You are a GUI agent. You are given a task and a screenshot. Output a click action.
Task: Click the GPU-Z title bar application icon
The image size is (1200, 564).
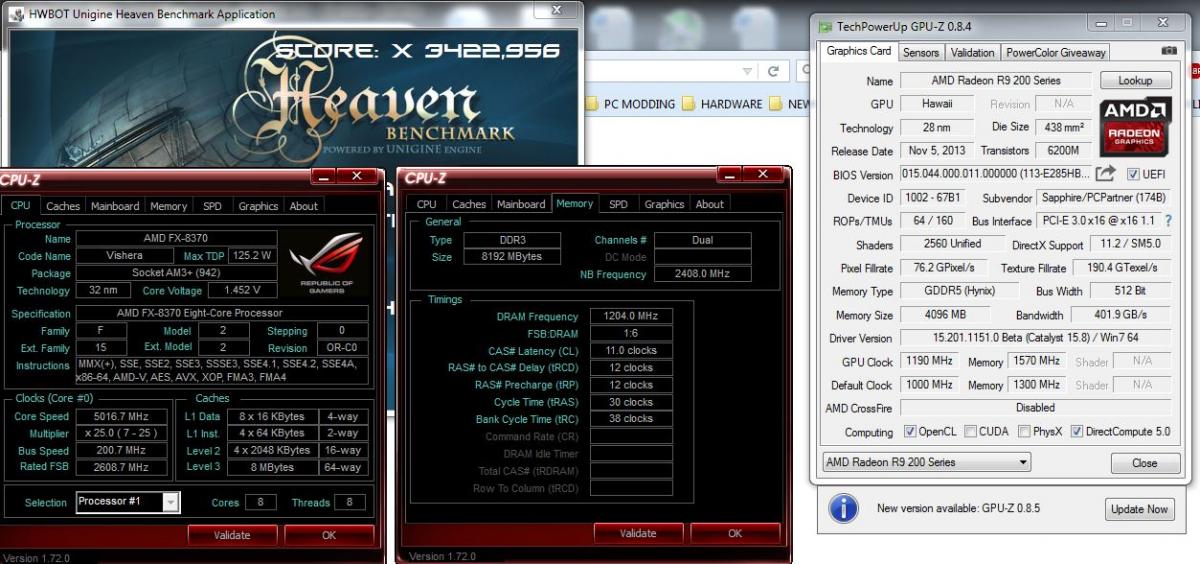pyautogui.click(x=826, y=27)
